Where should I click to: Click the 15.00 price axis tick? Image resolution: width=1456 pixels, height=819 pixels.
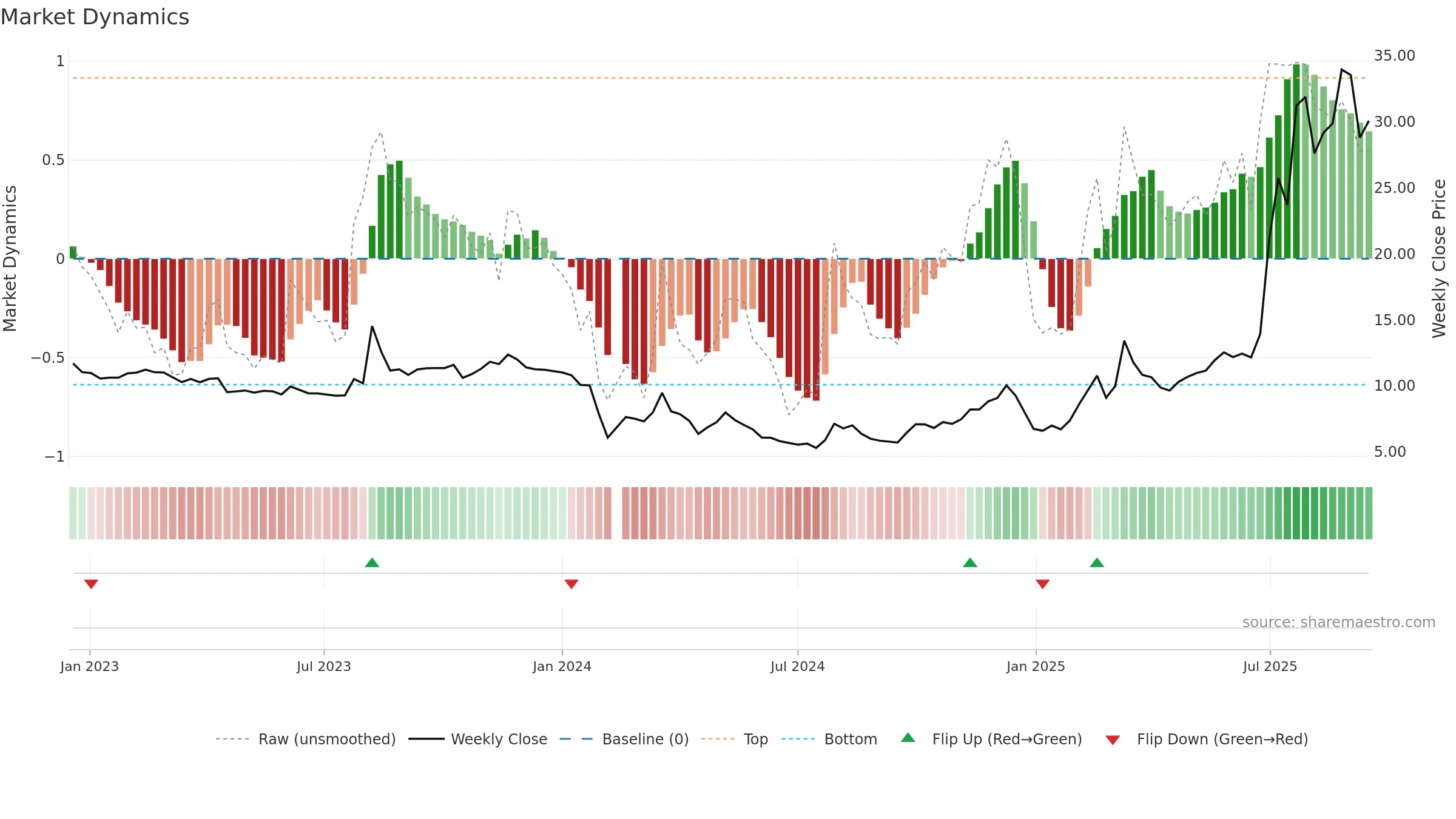(x=1394, y=320)
